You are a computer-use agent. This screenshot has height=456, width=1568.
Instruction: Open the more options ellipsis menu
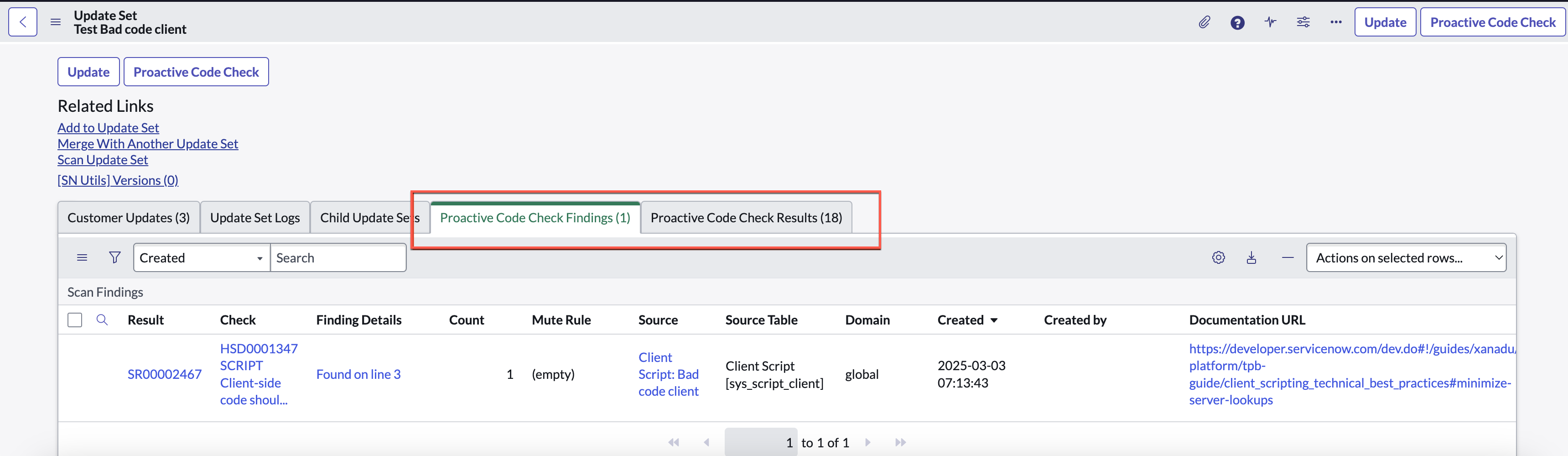(x=1336, y=22)
